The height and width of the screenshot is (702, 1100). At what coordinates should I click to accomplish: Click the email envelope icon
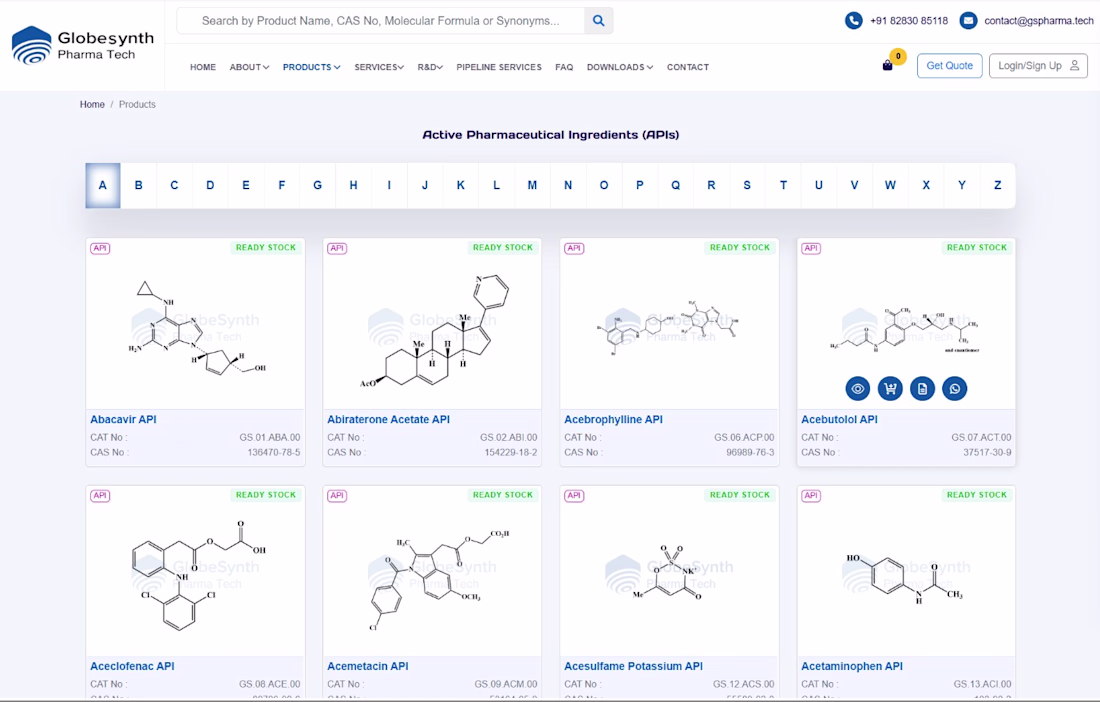968,20
